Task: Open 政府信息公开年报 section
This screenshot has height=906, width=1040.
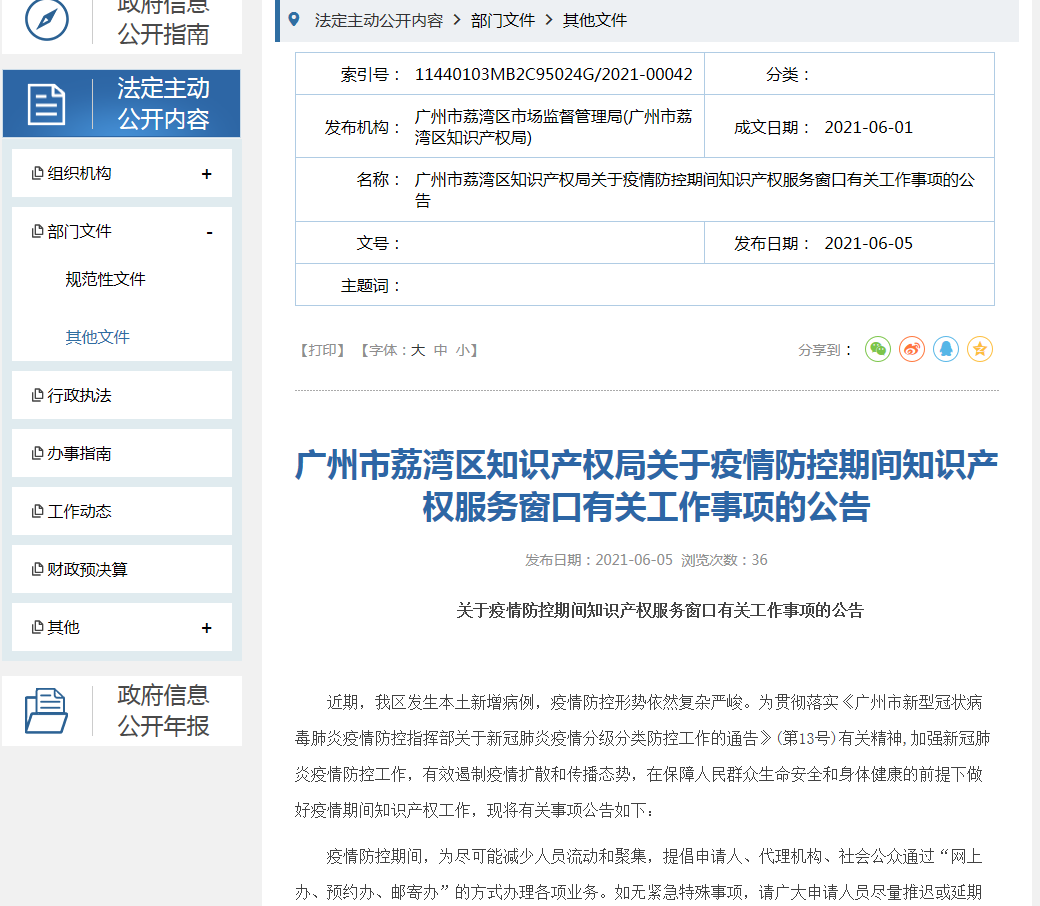Action: pos(122,711)
